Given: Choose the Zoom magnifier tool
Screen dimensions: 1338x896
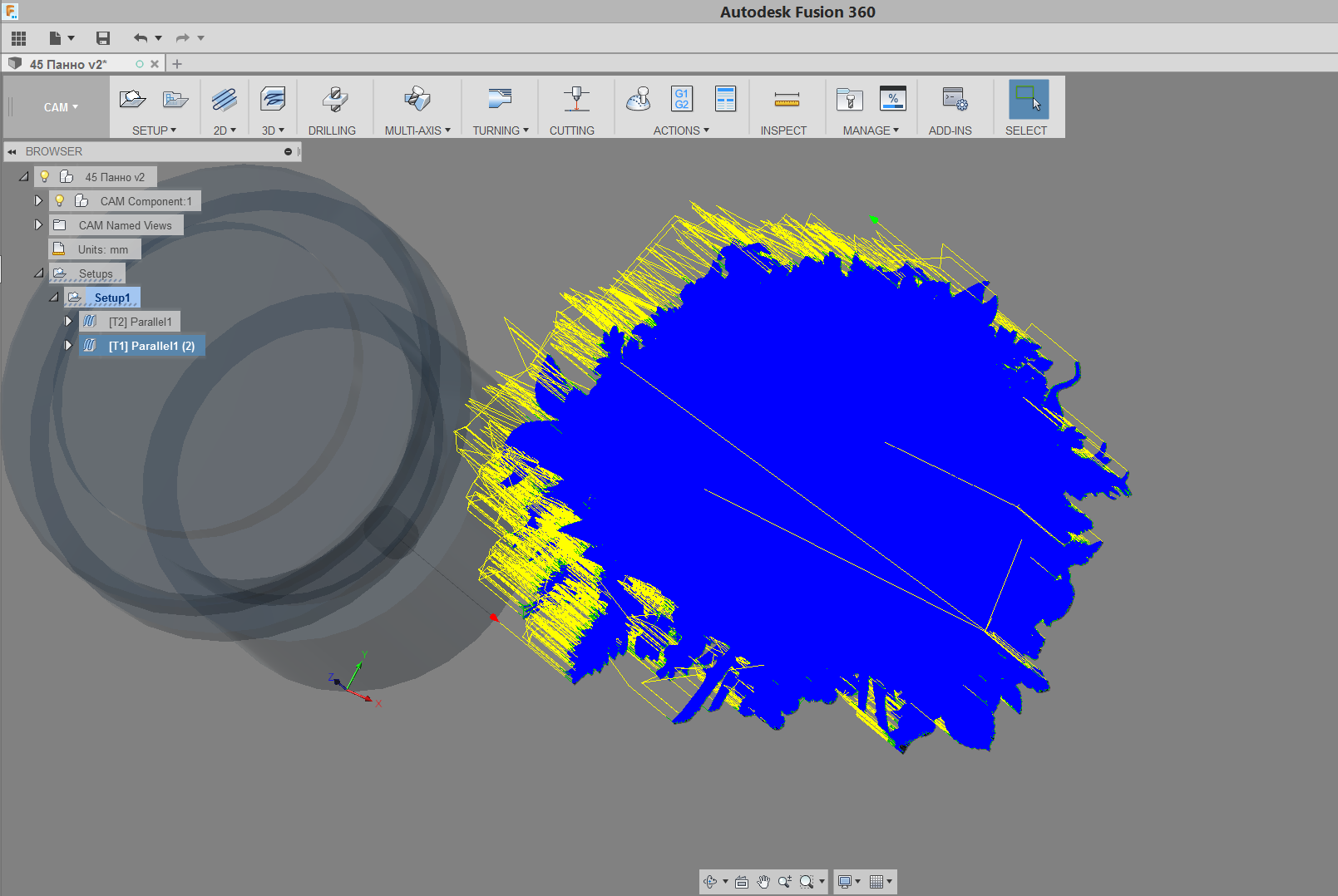Looking at the screenshot, I should tap(784, 882).
